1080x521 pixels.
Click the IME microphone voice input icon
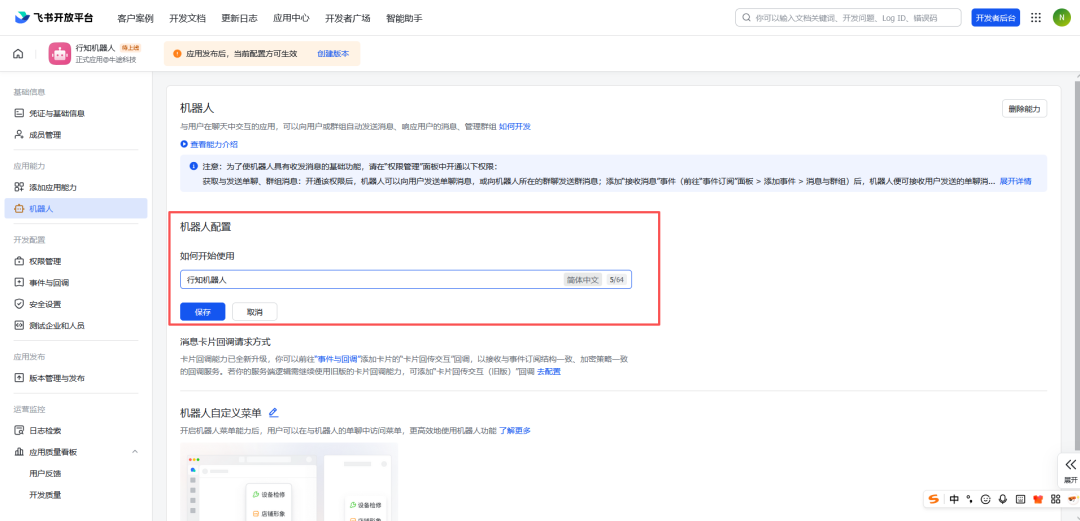pos(1003,499)
